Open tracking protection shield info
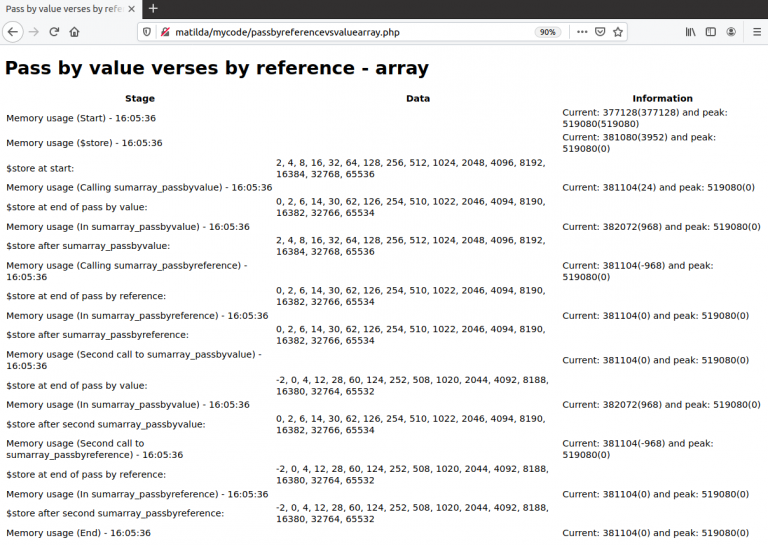The height and width of the screenshot is (545, 768). pos(146,32)
